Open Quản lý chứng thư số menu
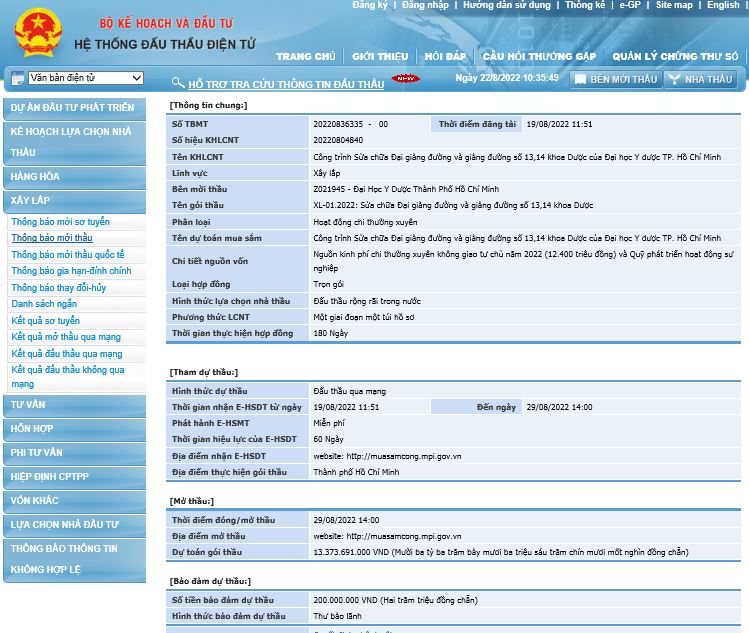Image resolution: width=749 pixels, height=633 pixels. pos(675,57)
